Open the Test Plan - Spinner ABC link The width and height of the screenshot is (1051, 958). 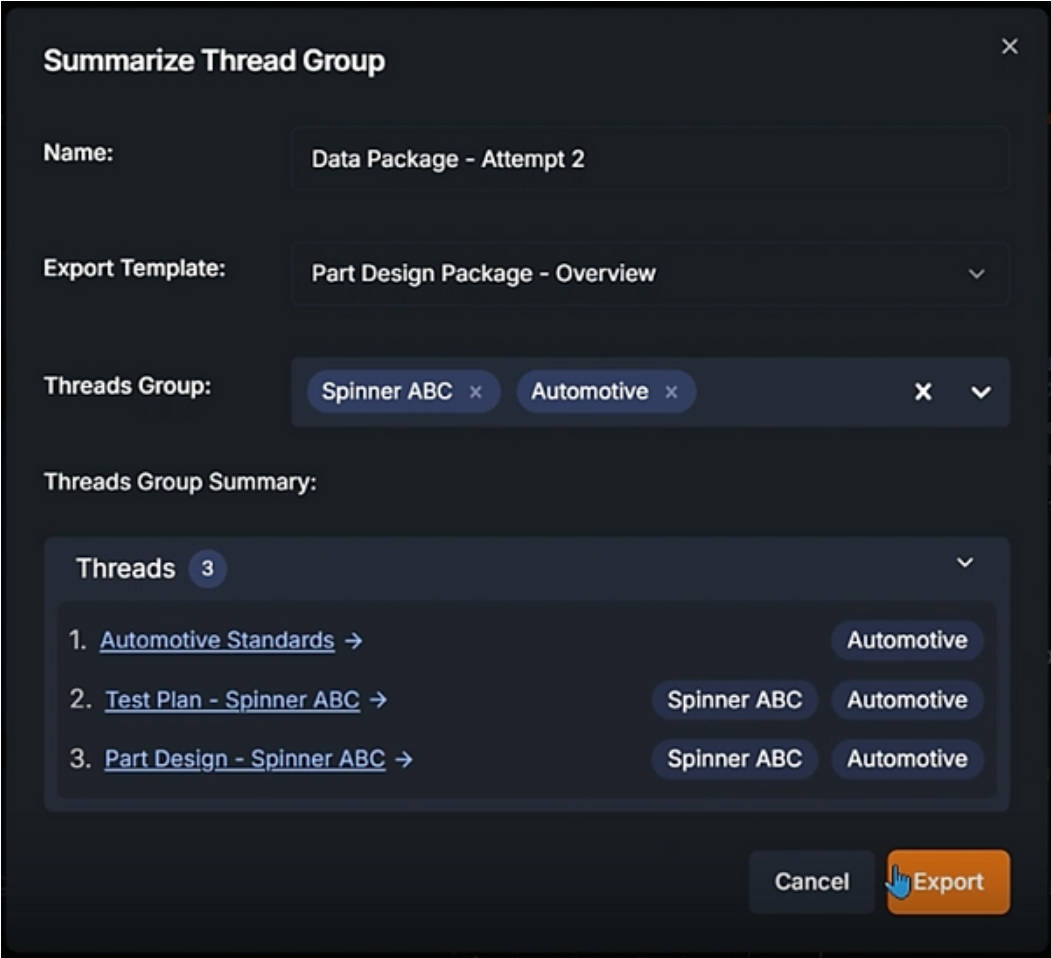pyautogui.click(x=232, y=700)
